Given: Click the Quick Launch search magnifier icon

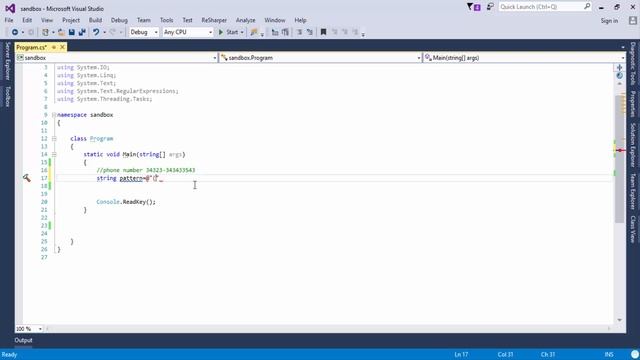Looking at the screenshot, I should point(587,7).
